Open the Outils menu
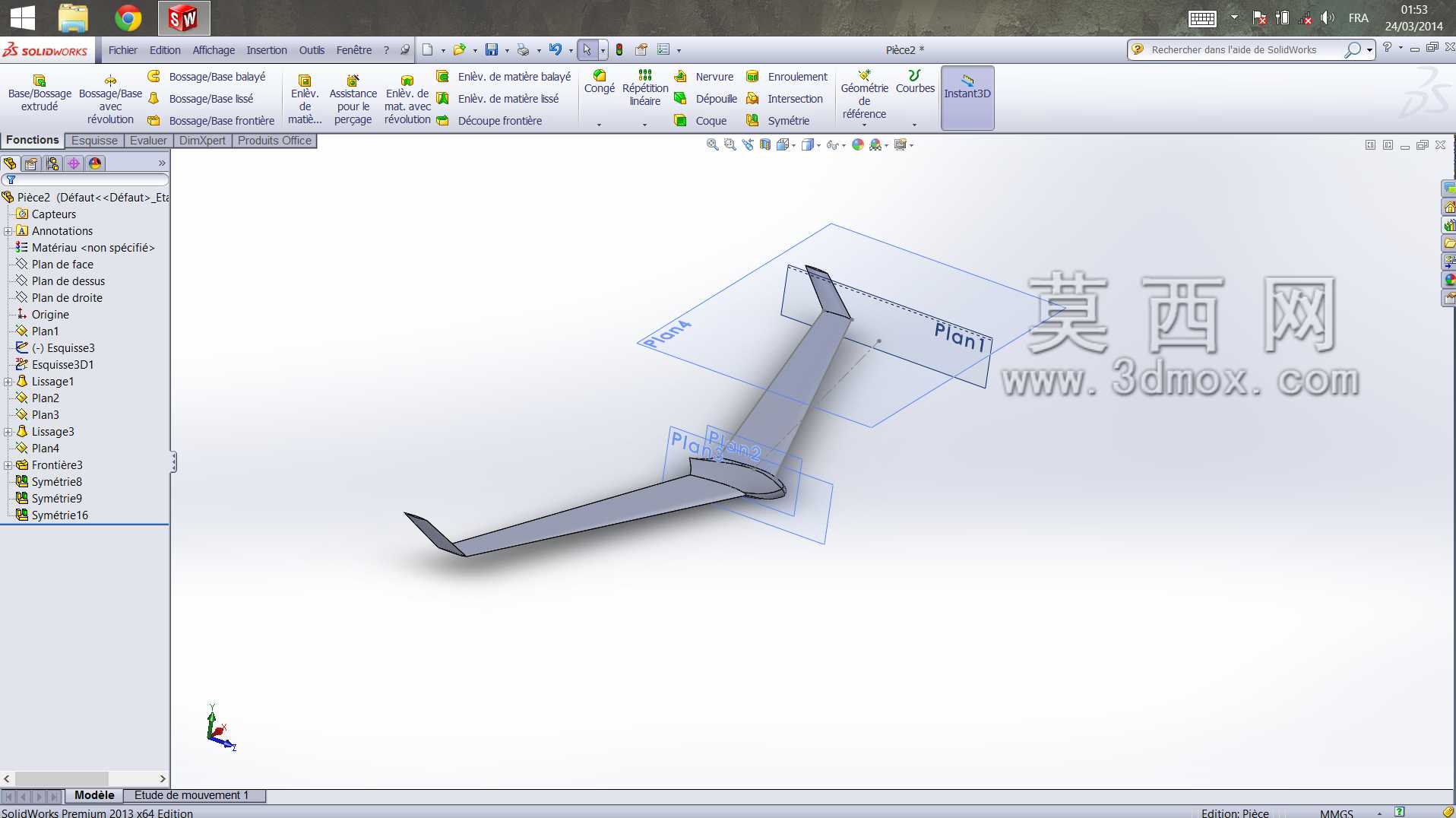This screenshot has width=1456, height=818. coord(312,50)
